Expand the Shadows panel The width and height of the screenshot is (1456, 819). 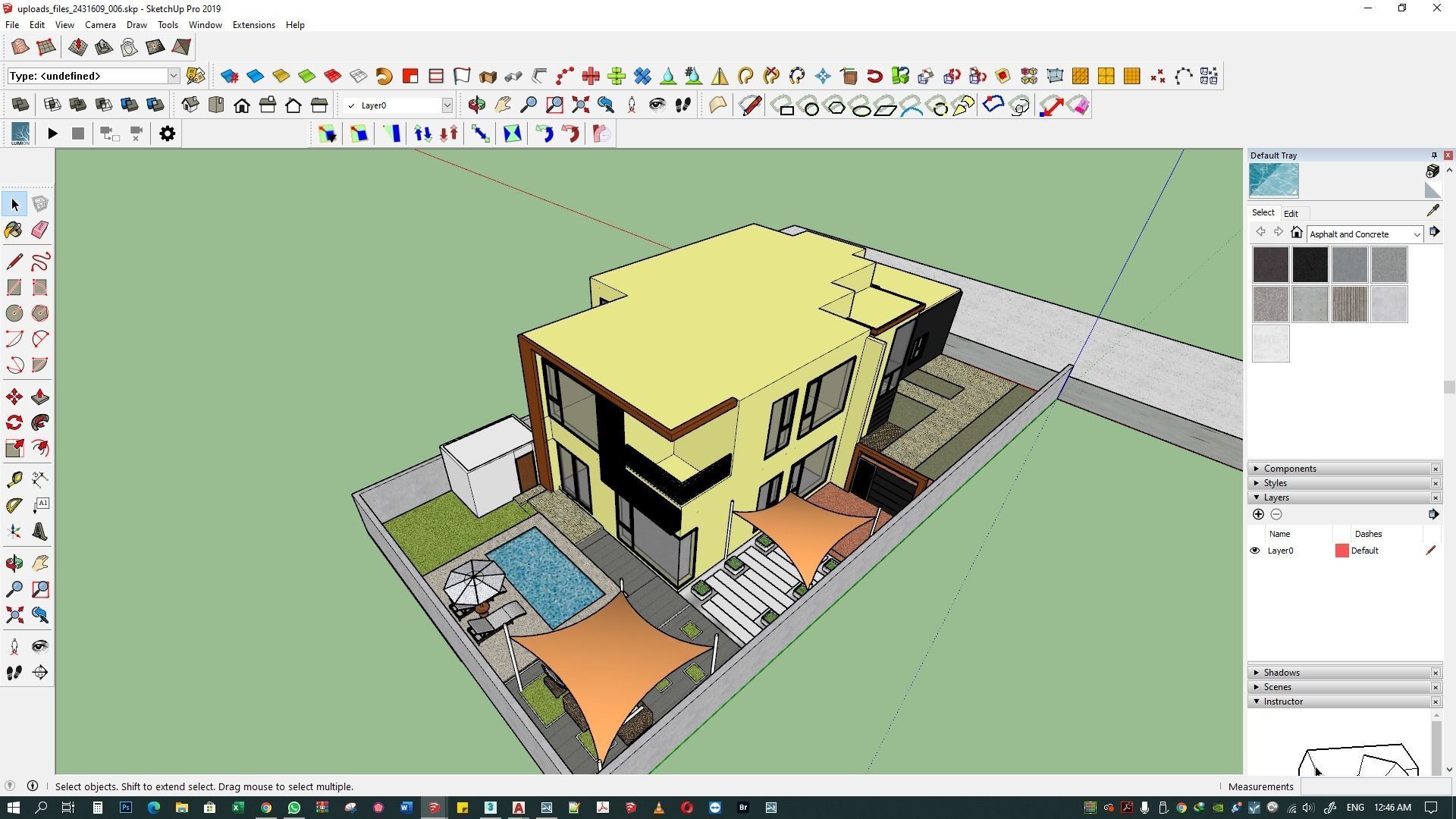pos(1281,673)
